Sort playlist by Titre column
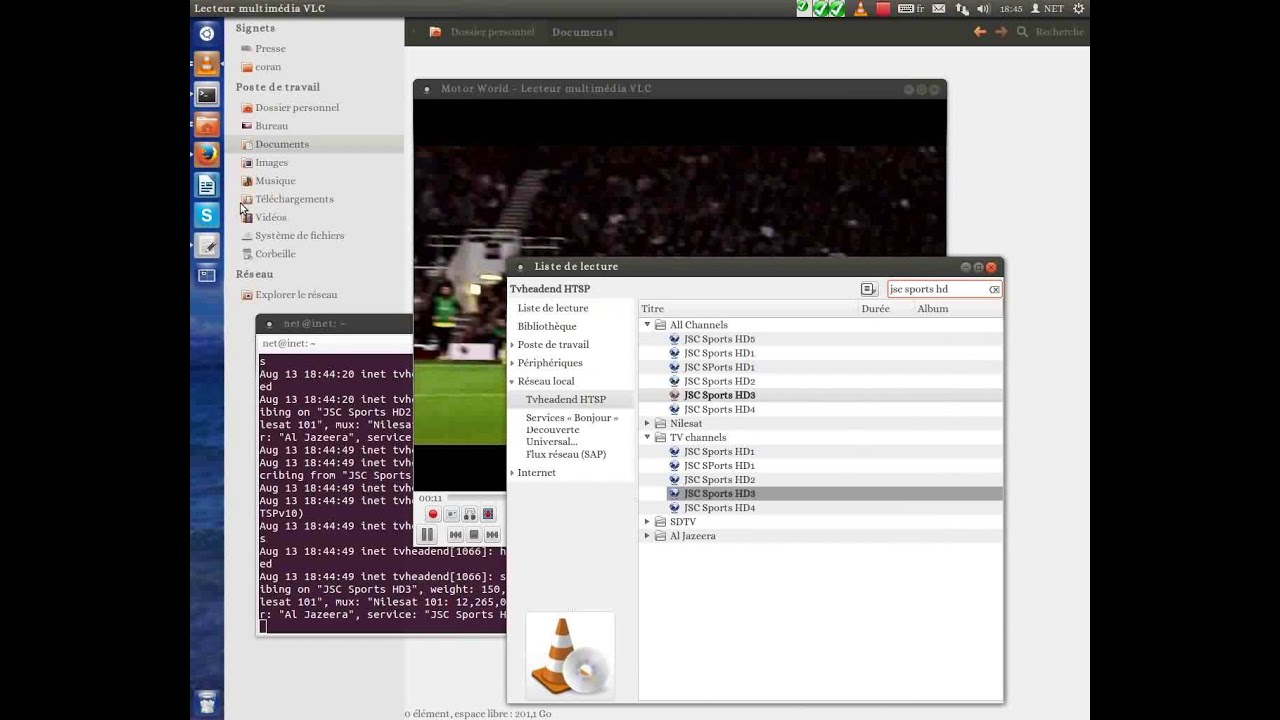The image size is (1280, 720). 748,309
